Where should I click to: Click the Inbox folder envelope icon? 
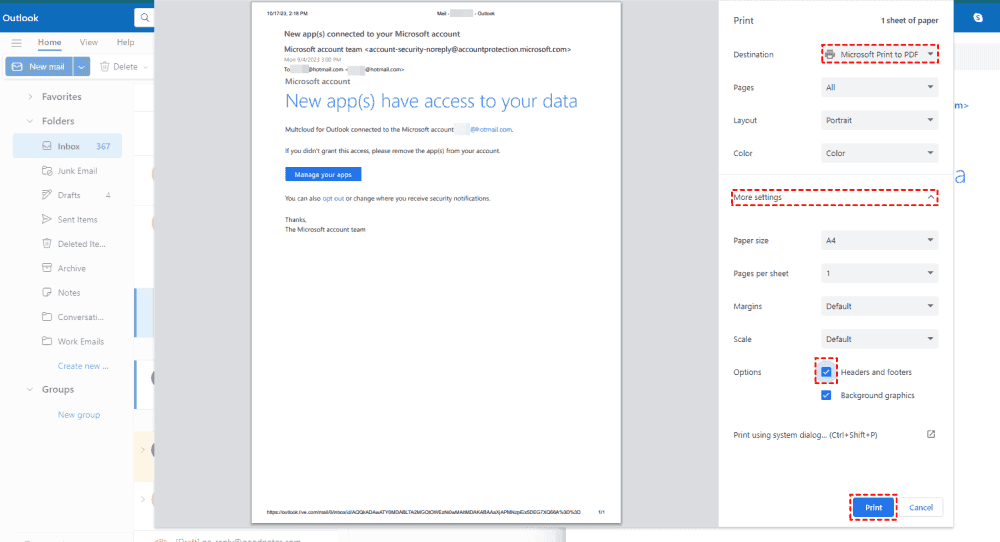[47, 146]
